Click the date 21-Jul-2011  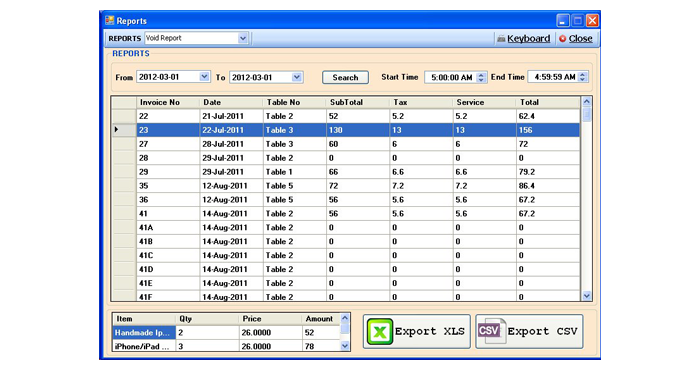[223, 116]
